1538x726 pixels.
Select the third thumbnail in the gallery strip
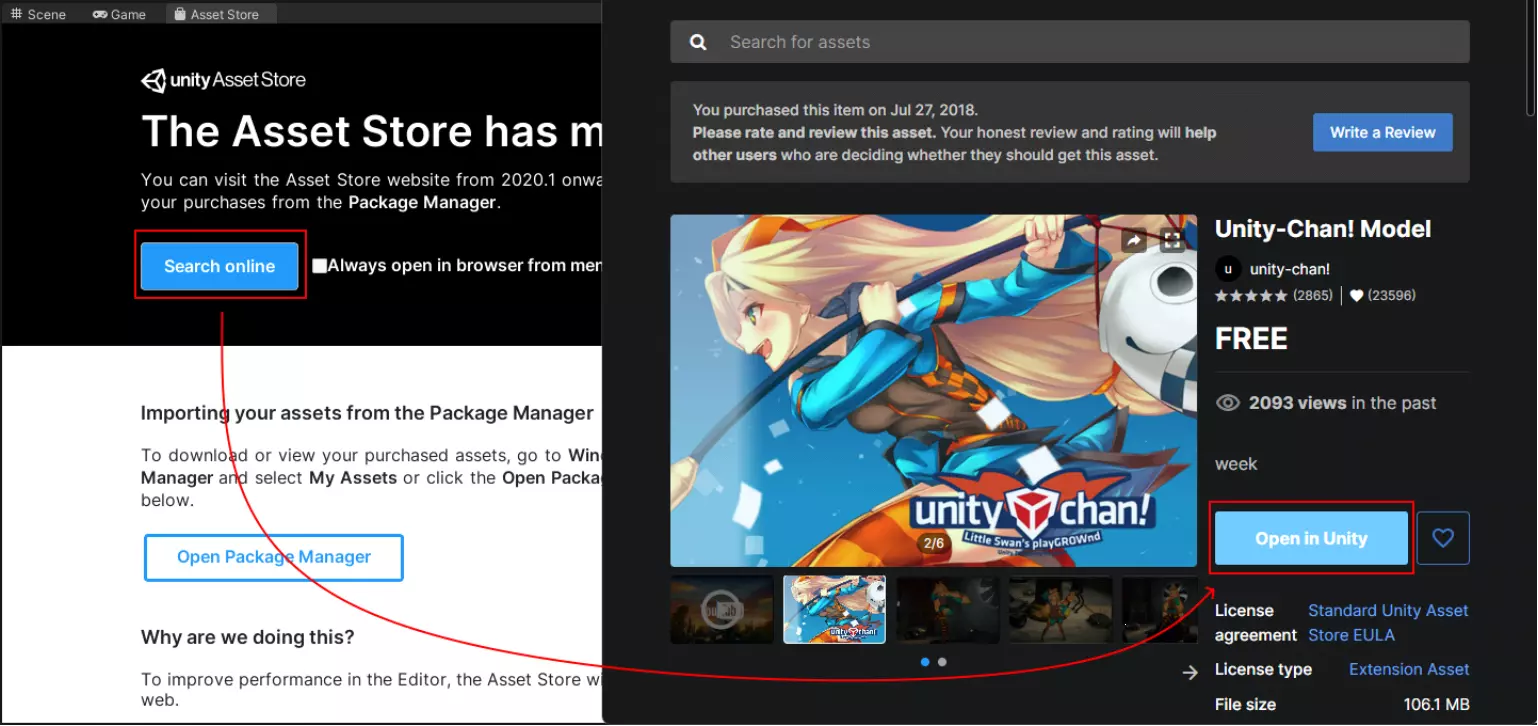pos(947,609)
